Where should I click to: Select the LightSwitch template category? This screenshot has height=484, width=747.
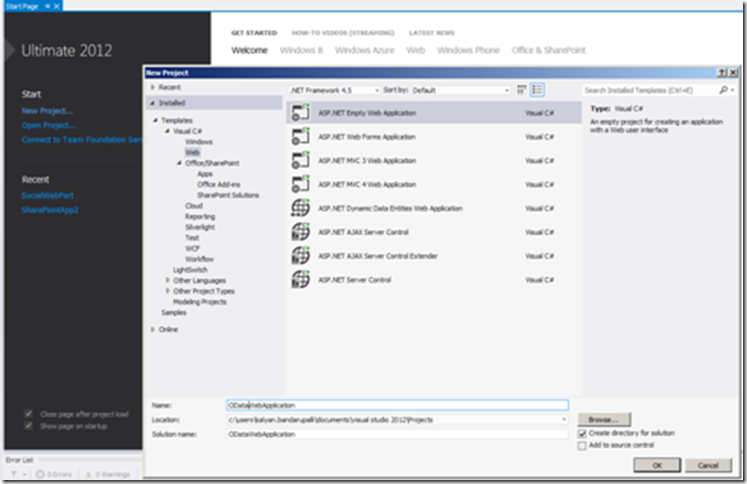point(190,270)
